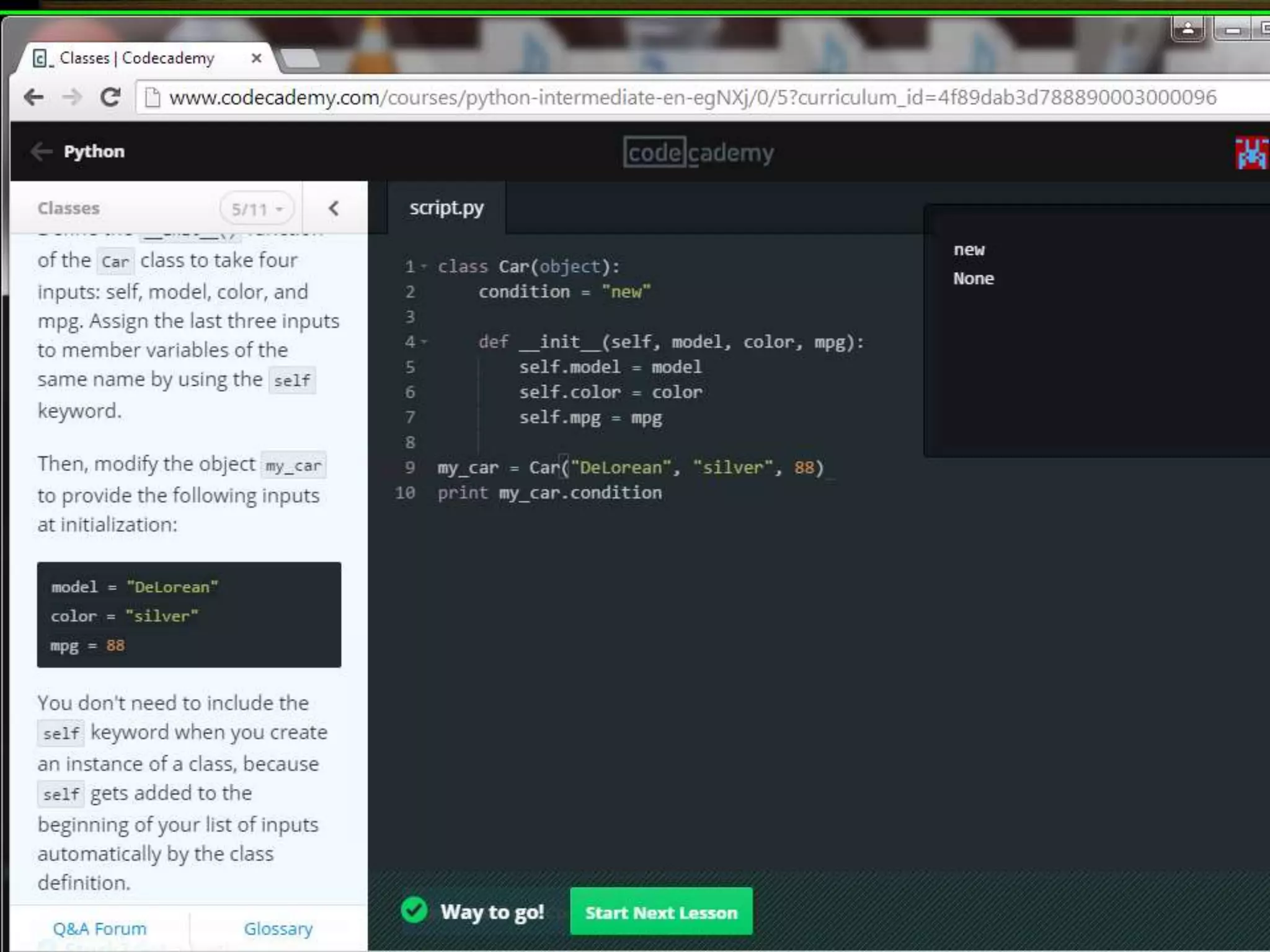Click the 'None' output line in console
This screenshot has height=952, width=1270.
click(x=974, y=279)
